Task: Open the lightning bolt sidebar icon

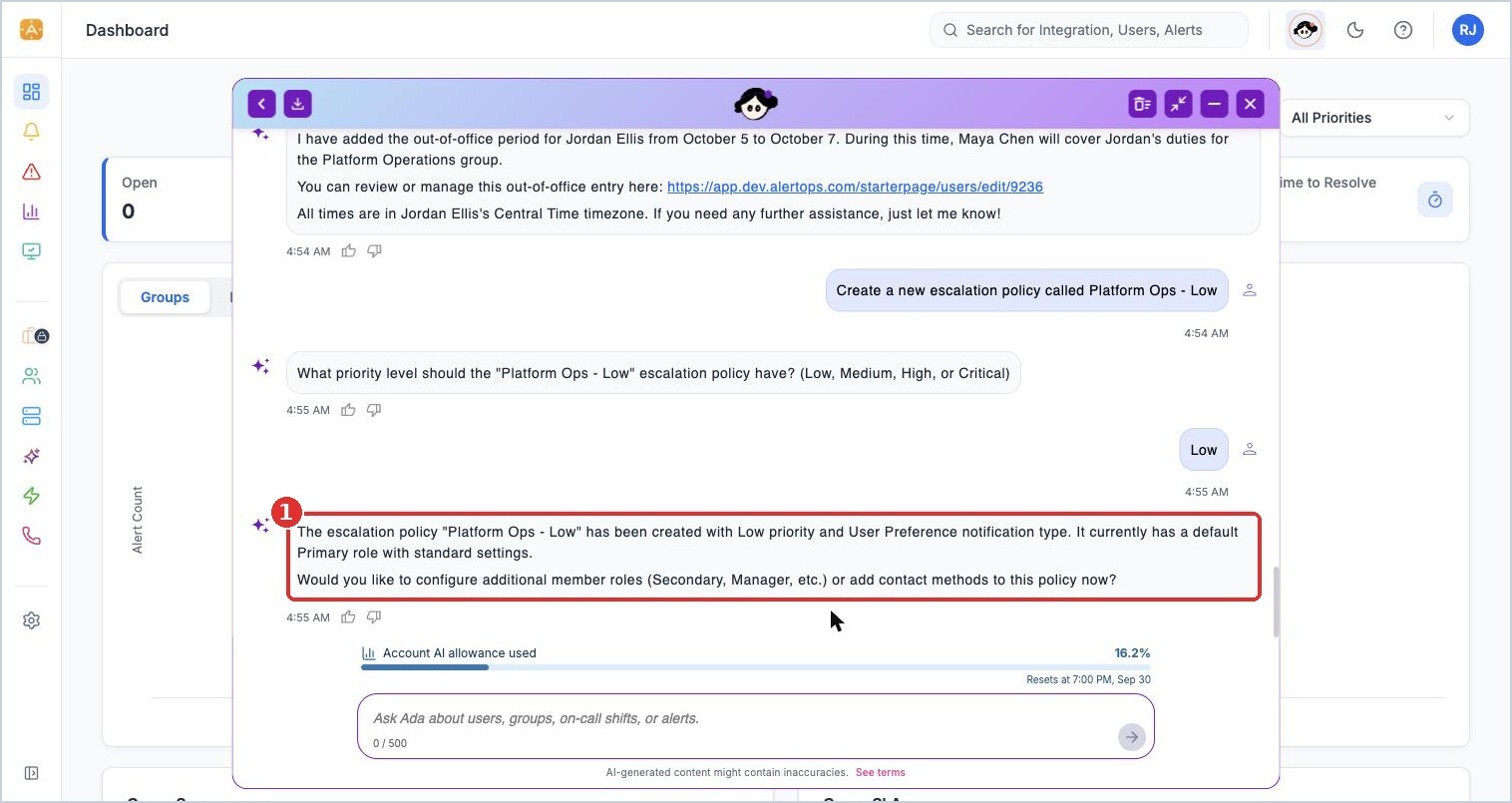Action: pyautogui.click(x=31, y=496)
